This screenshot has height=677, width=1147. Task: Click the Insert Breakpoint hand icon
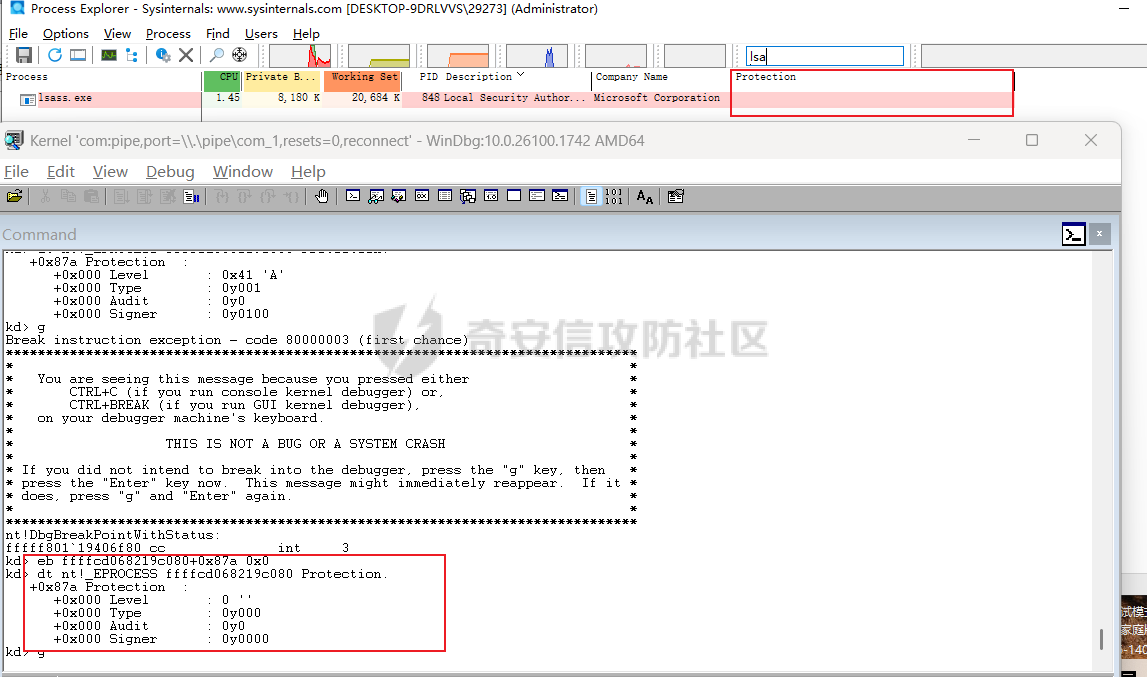coord(321,196)
